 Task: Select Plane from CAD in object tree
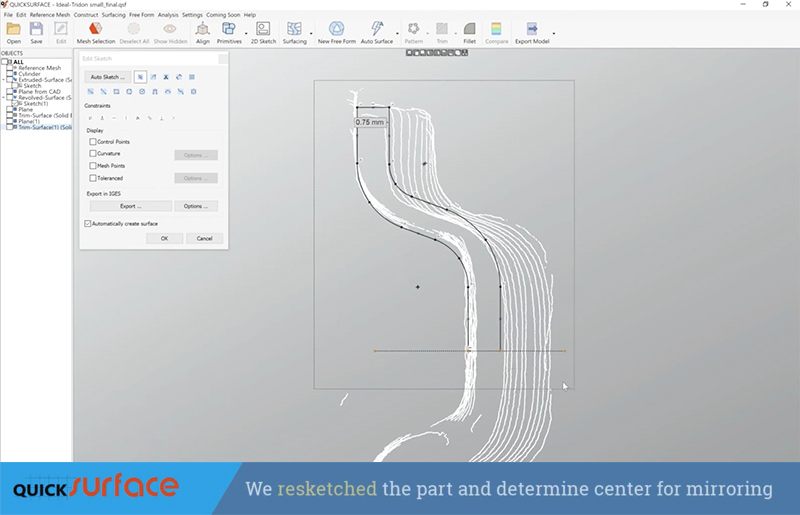coord(40,91)
